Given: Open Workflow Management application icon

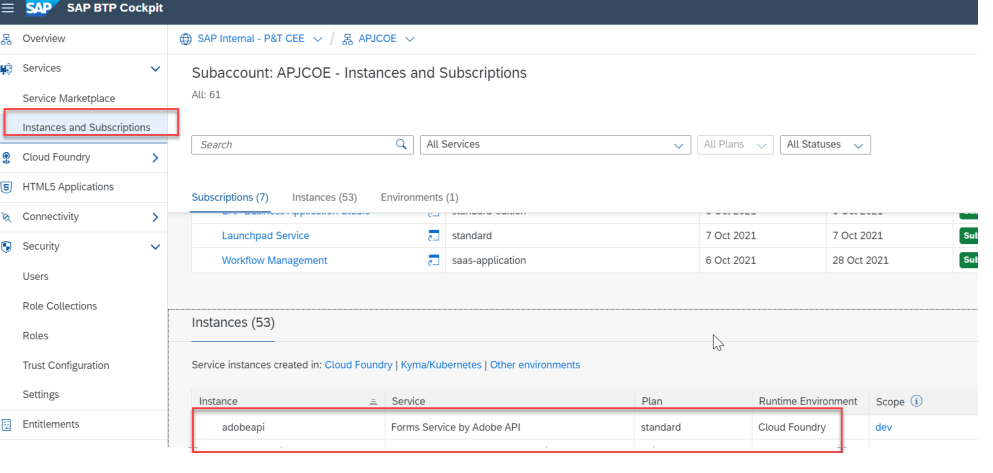Looking at the screenshot, I should (x=434, y=260).
